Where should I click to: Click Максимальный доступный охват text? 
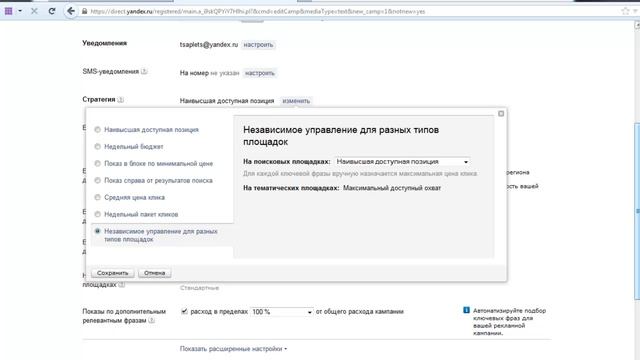tap(392, 188)
